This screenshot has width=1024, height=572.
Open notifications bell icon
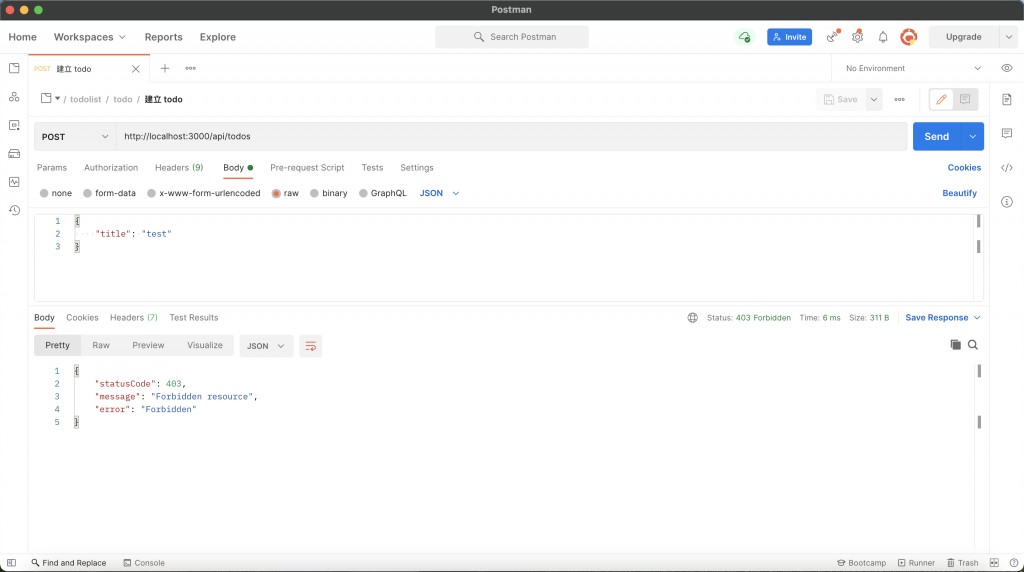pos(883,37)
